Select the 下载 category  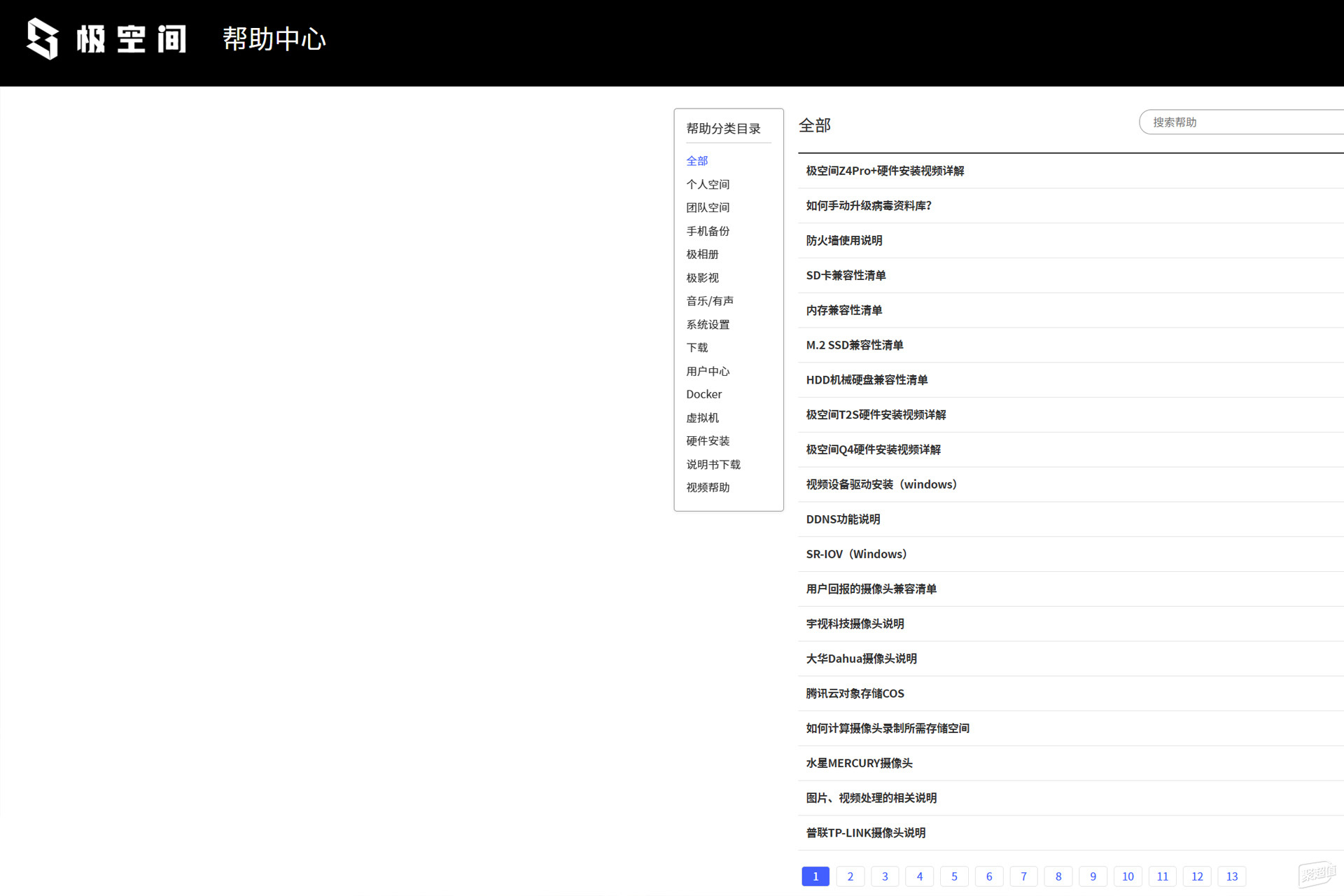(696, 348)
